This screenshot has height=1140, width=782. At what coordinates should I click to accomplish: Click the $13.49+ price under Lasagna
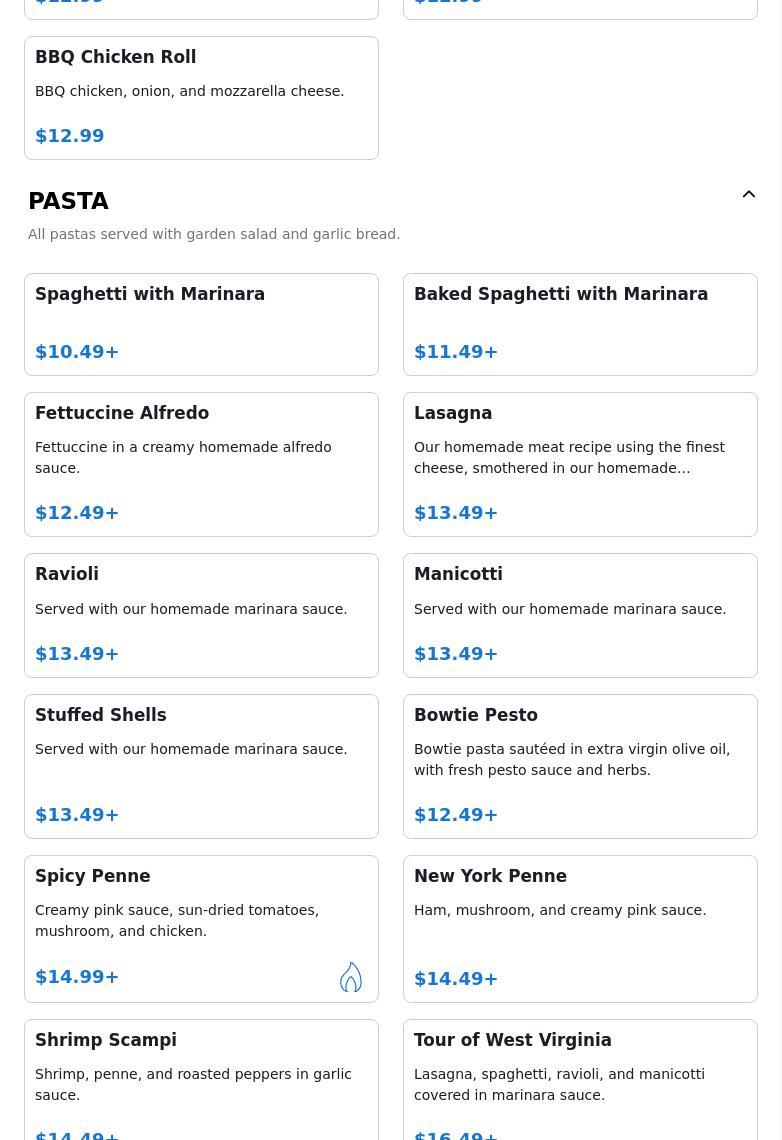[x=456, y=513]
